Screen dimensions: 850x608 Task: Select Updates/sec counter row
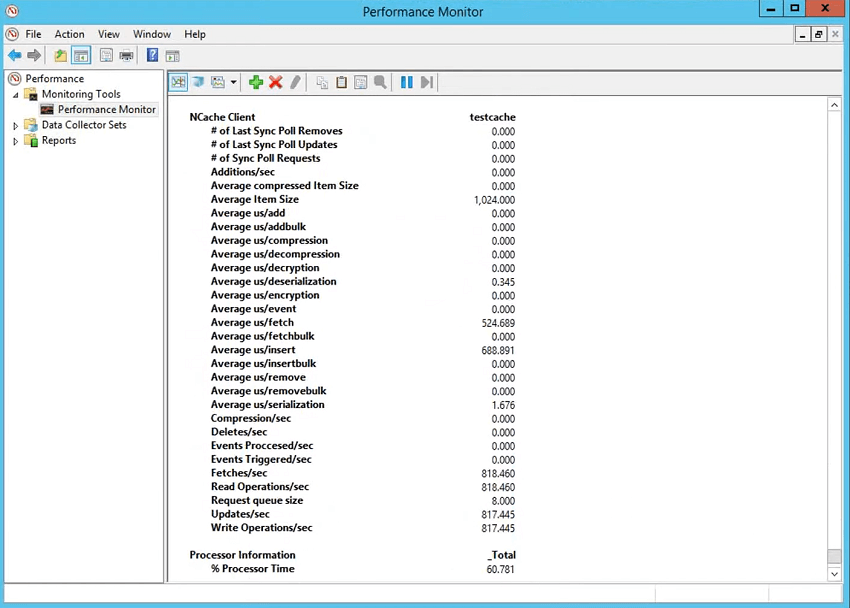pyautogui.click(x=240, y=514)
